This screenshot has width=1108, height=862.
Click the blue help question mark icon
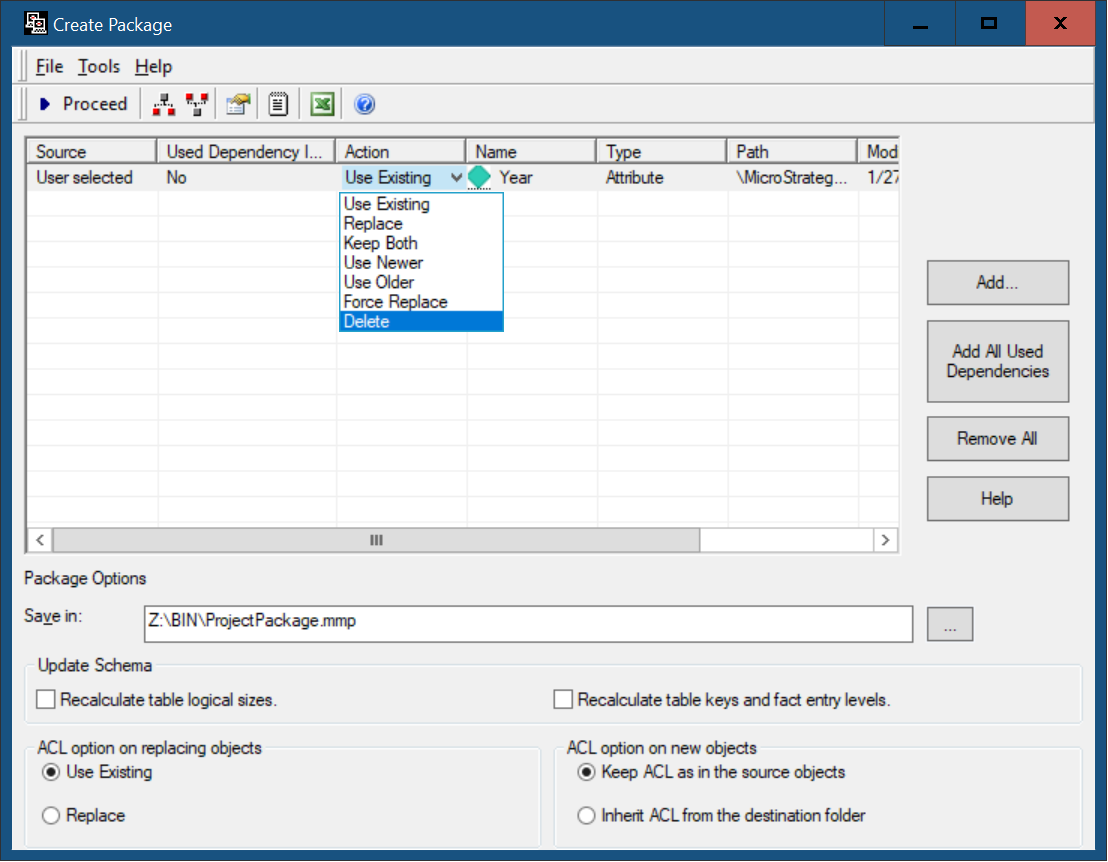pyautogui.click(x=364, y=104)
